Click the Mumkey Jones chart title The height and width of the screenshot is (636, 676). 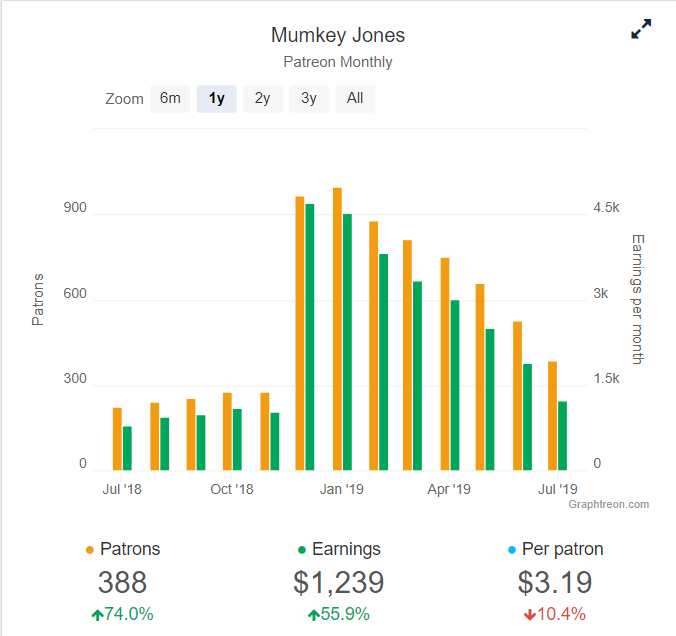[338, 35]
